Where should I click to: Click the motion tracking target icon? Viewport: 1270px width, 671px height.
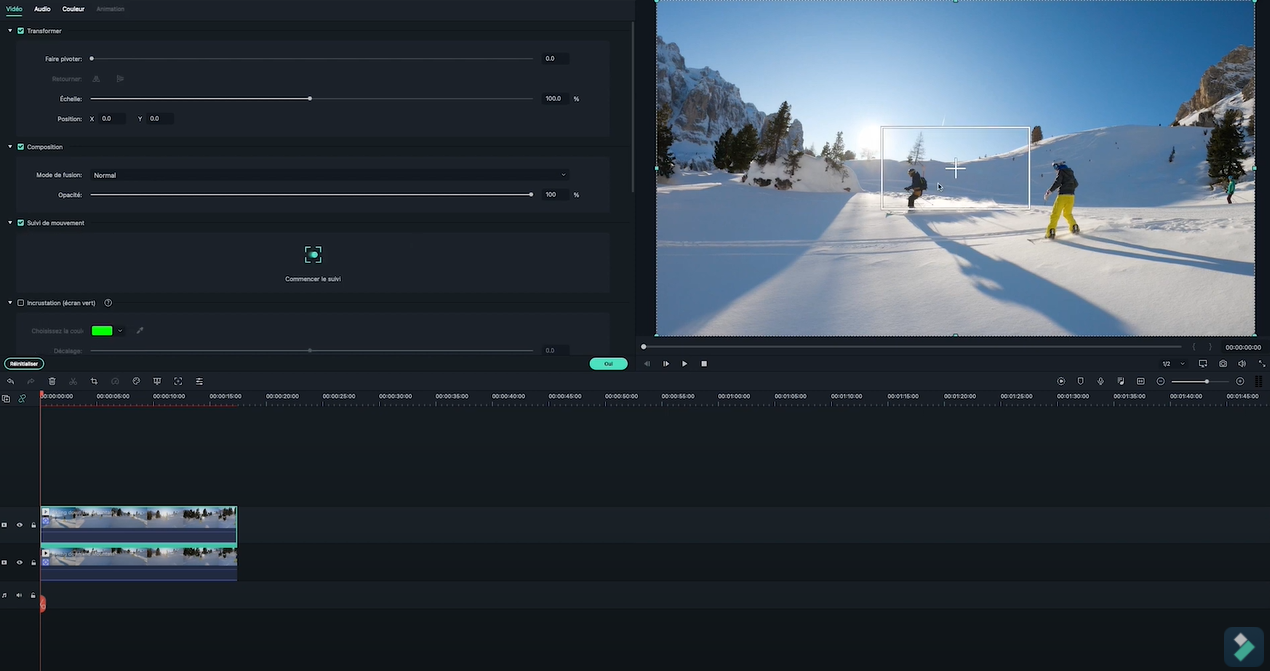[313, 255]
